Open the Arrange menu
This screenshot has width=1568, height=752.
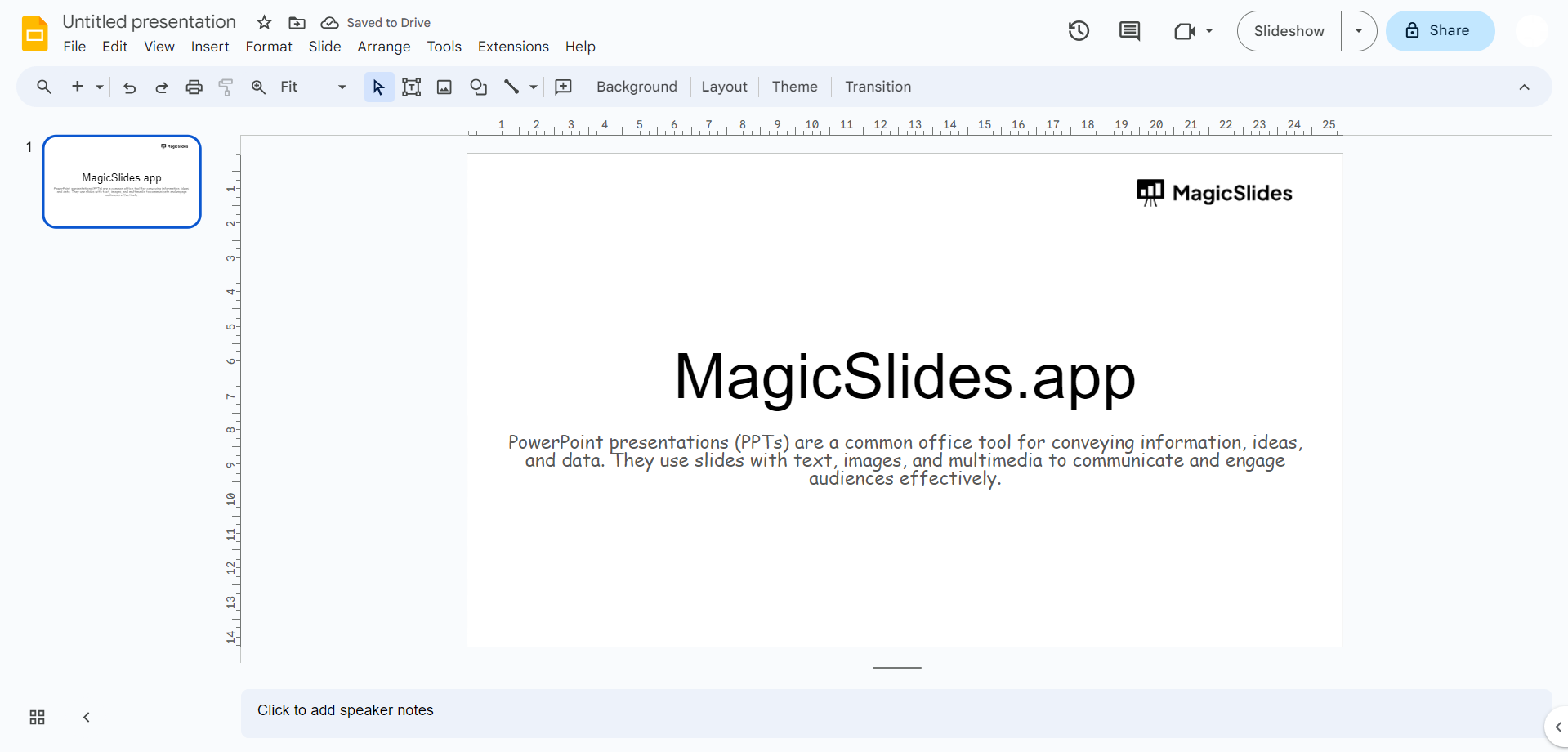pyautogui.click(x=383, y=47)
